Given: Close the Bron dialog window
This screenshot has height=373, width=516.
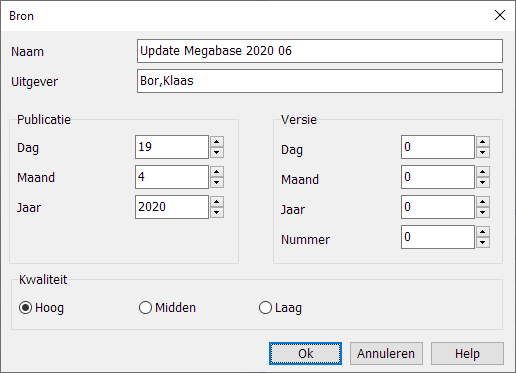Looking at the screenshot, I should pos(500,15).
